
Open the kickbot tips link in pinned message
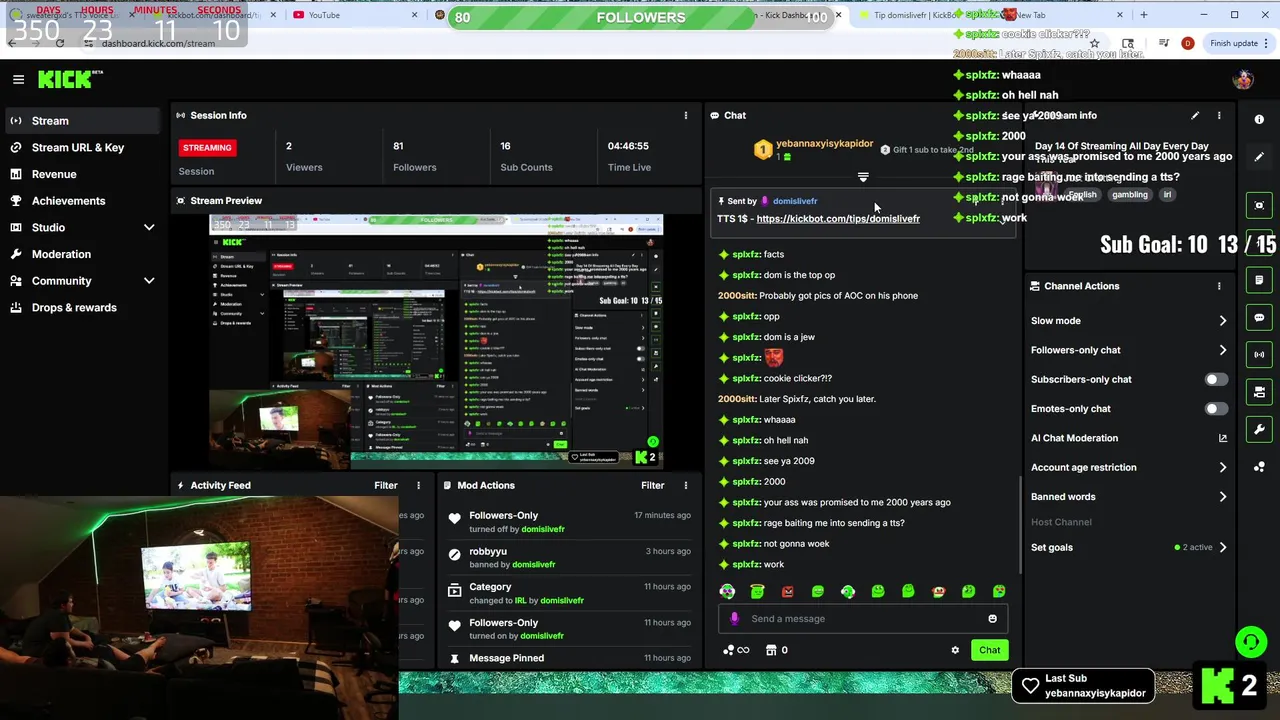click(838, 218)
